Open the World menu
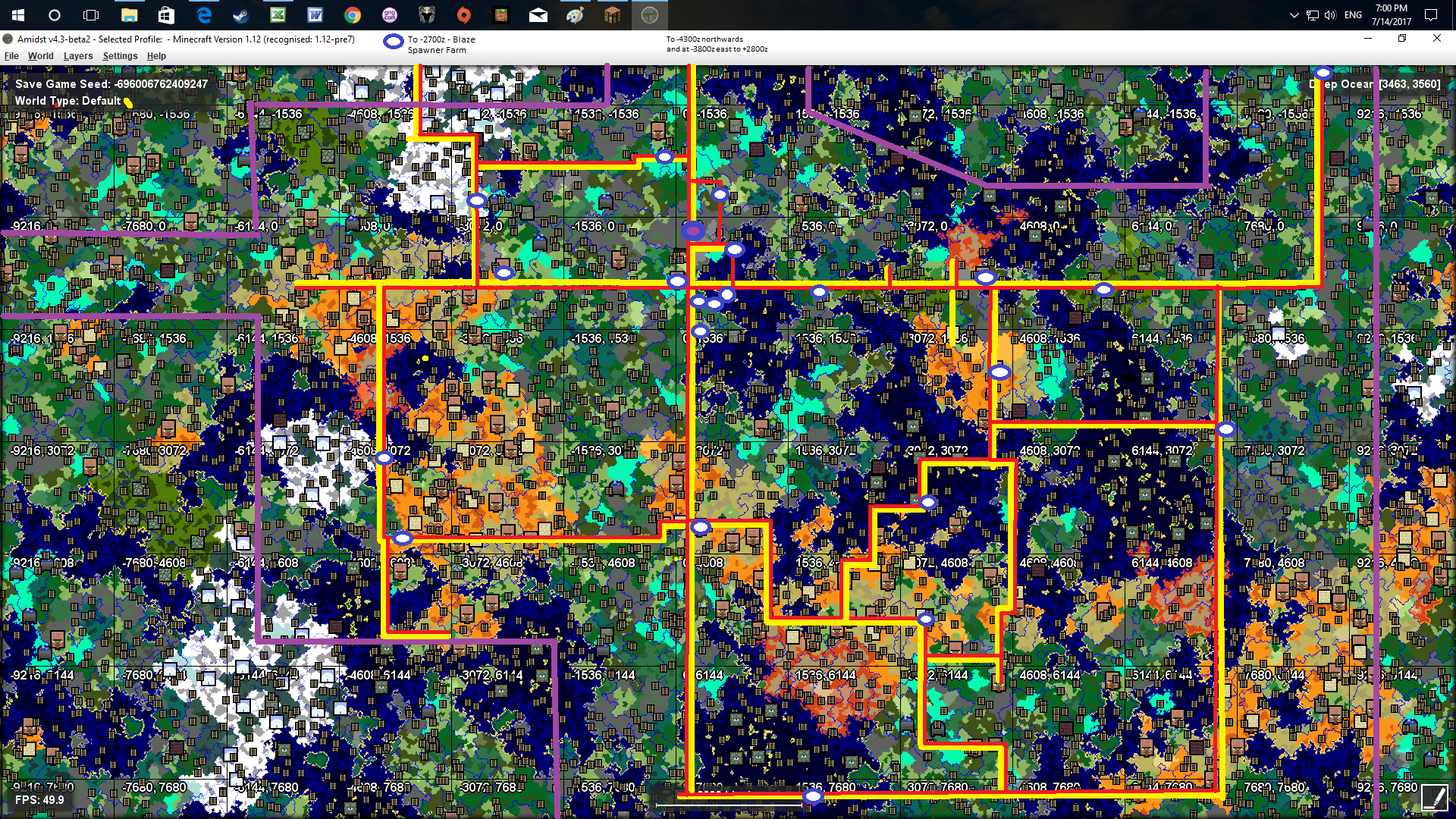Screen dimensions: 1456x819 41,56
